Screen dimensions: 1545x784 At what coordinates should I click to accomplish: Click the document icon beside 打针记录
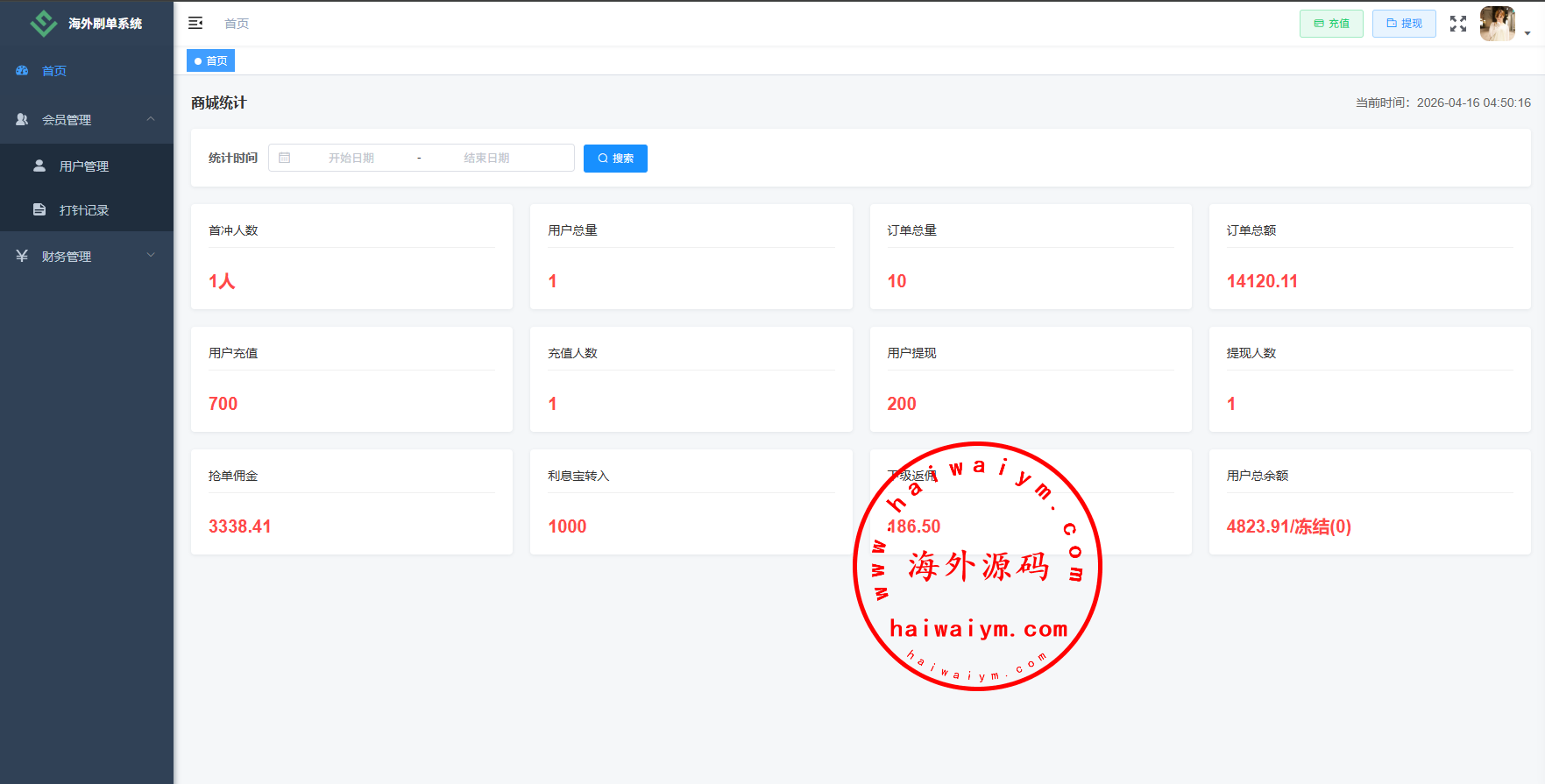tap(39, 209)
